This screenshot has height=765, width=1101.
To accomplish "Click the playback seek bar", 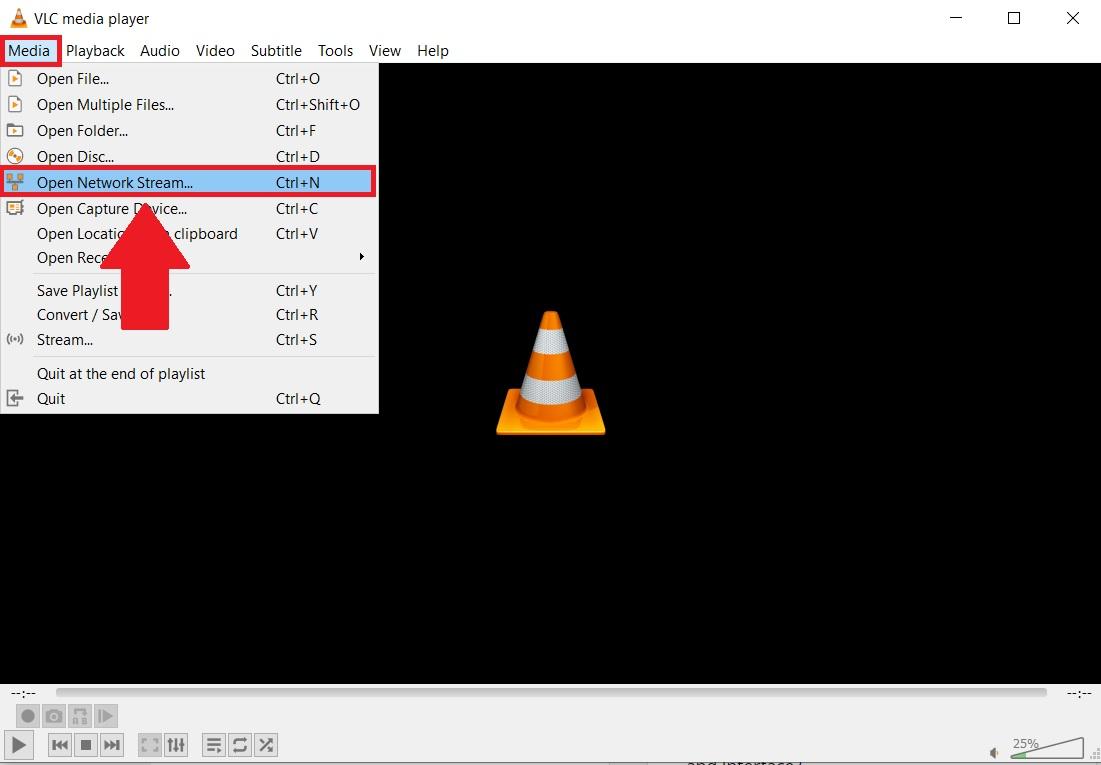I will (x=551, y=693).
